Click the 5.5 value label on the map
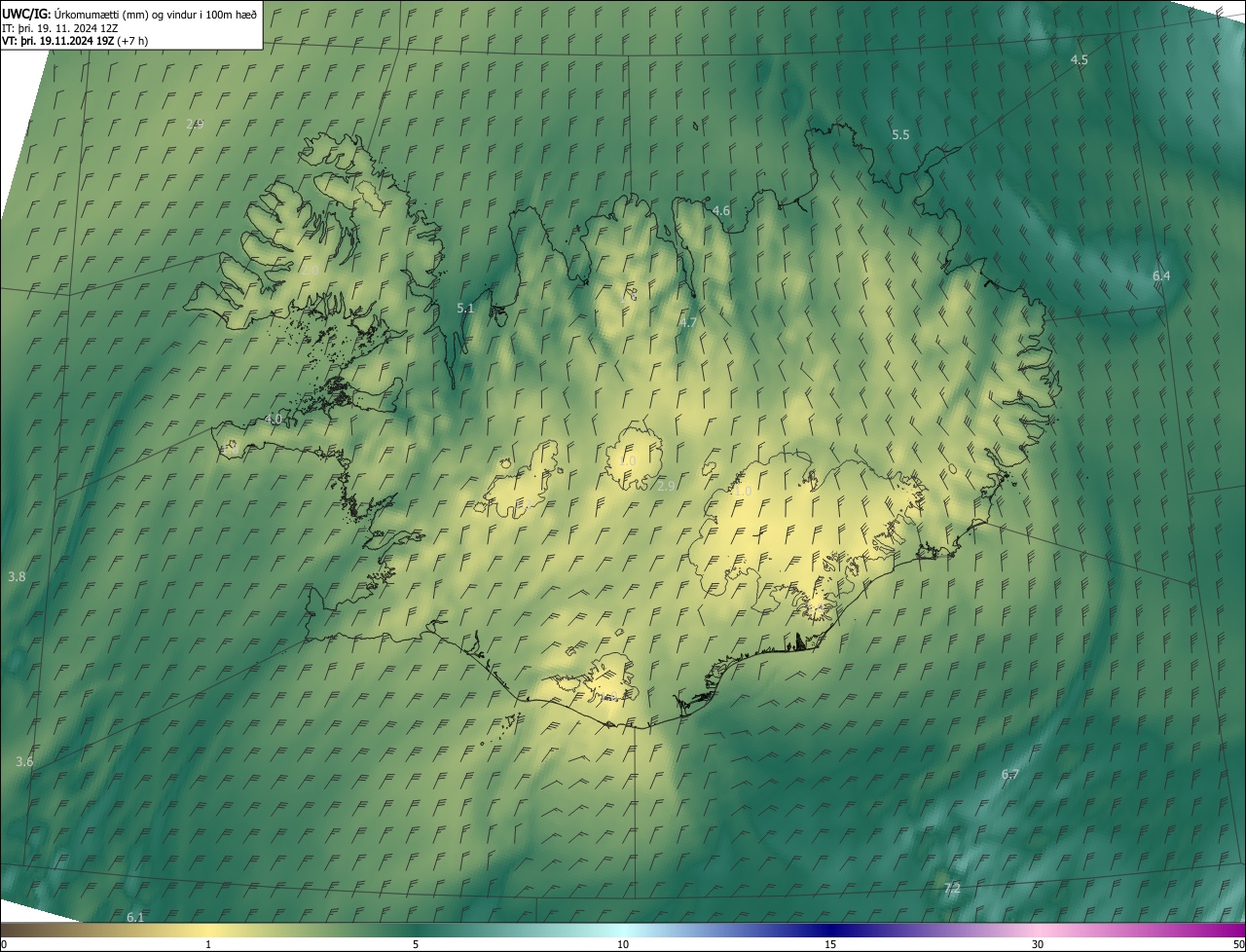 click(900, 135)
